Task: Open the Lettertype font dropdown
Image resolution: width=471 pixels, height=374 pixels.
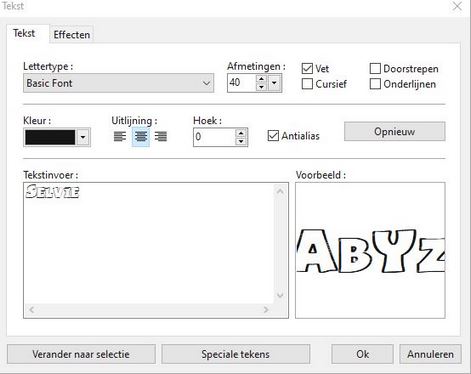Action: click(119, 83)
